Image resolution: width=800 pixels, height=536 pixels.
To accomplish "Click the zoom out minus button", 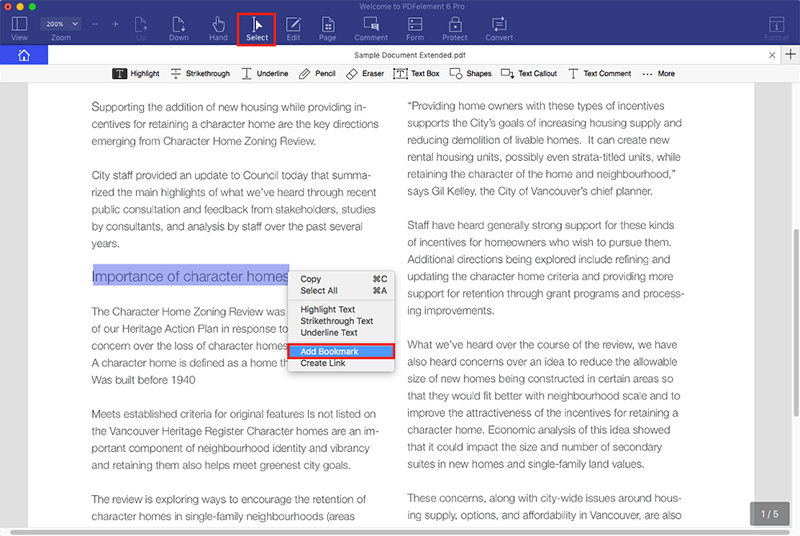I will [95, 24].
